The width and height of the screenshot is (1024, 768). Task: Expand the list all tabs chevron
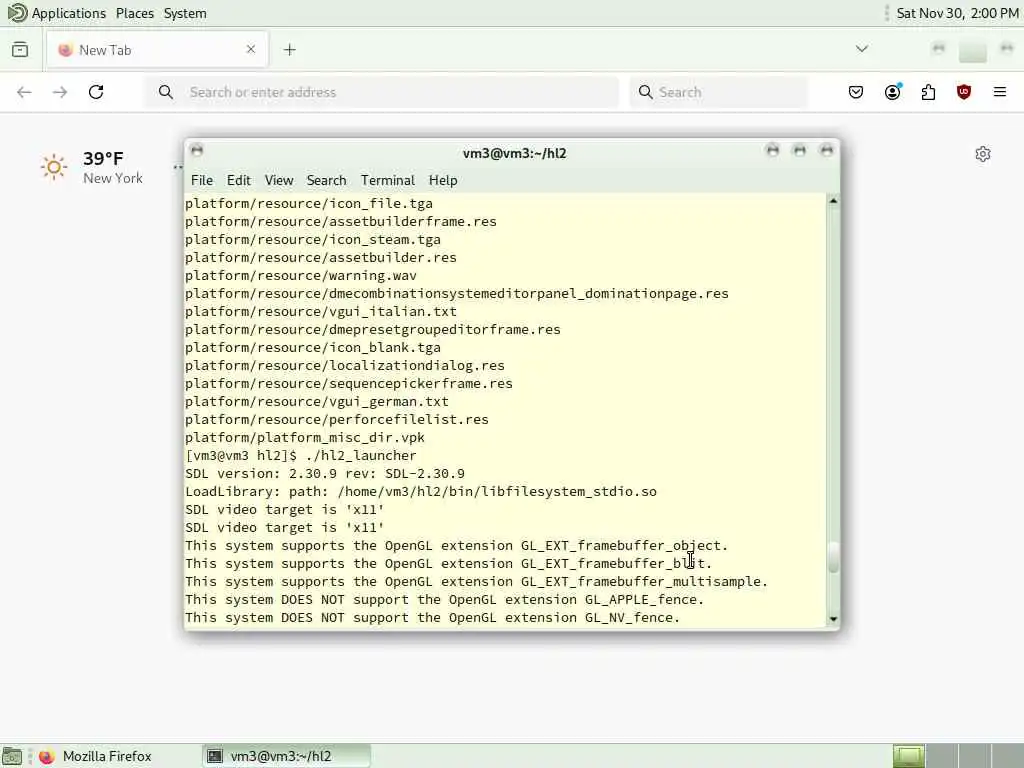pos(861,49)
